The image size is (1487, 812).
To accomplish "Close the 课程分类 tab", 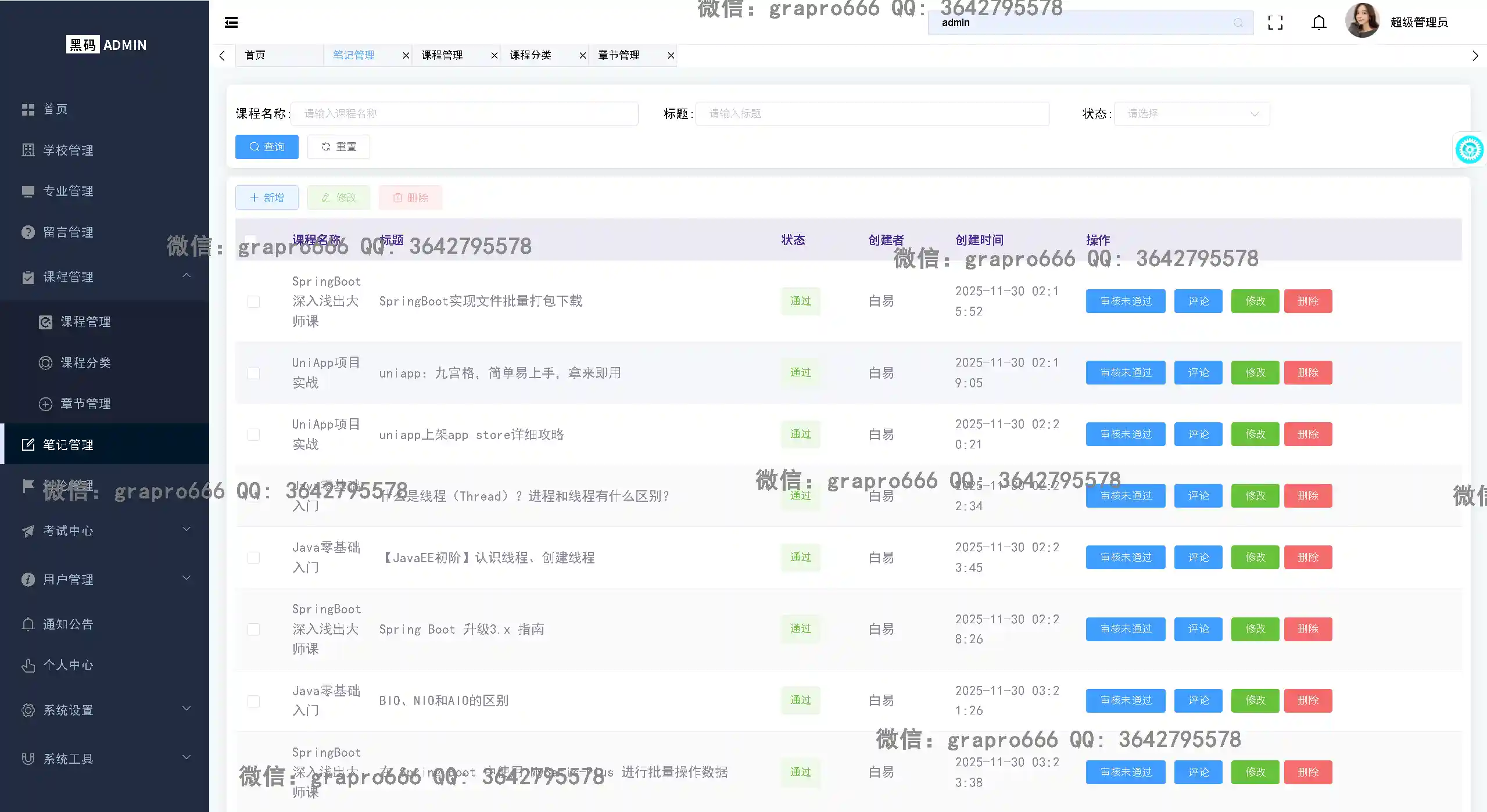I will click(x=582, y=55).
